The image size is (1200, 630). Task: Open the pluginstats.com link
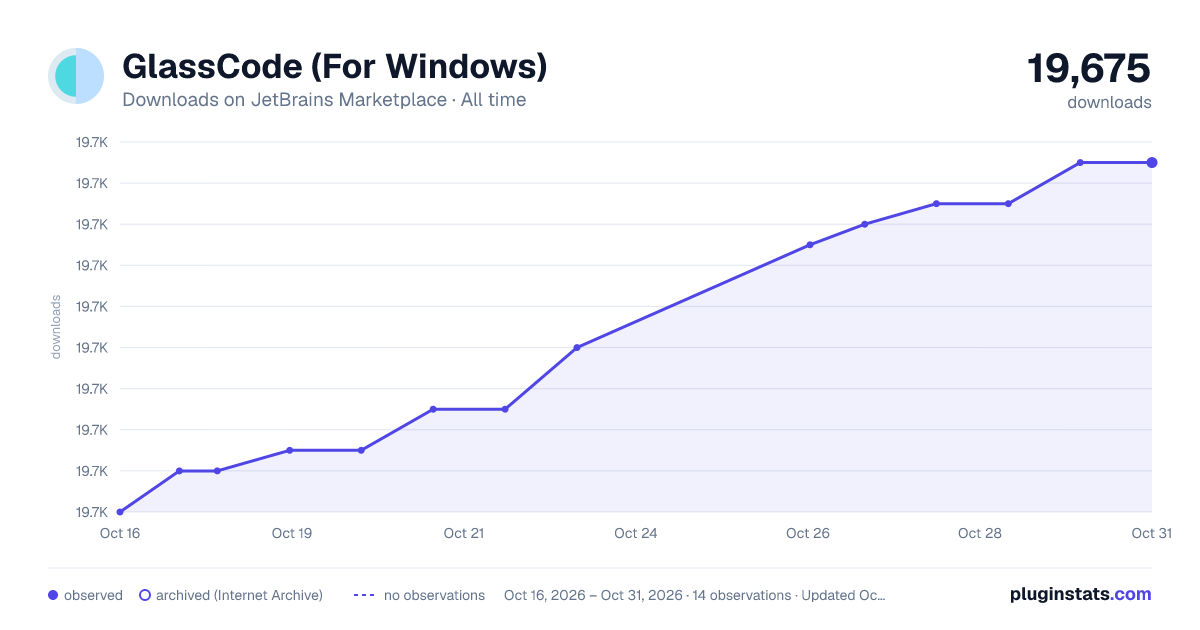[1080, 594]
